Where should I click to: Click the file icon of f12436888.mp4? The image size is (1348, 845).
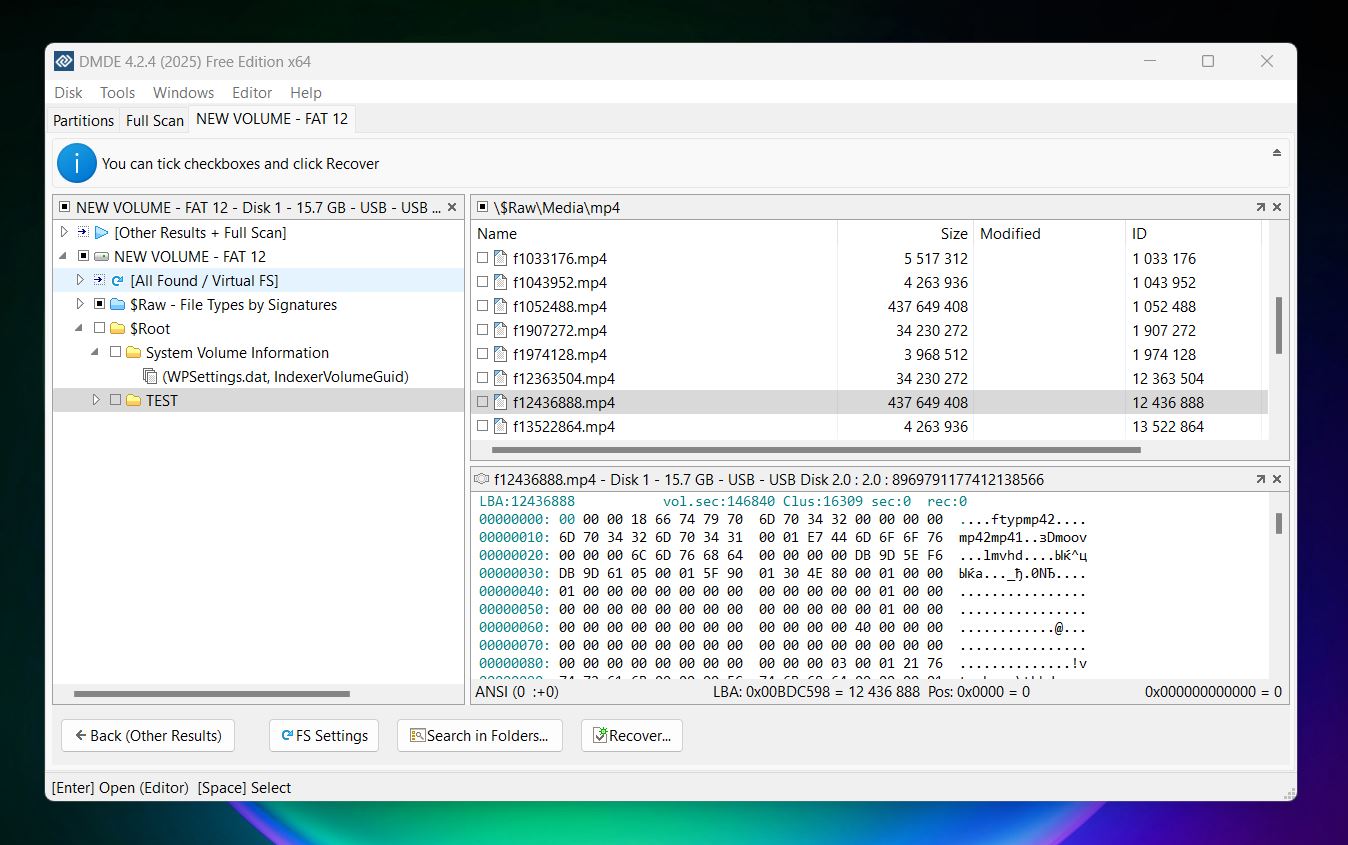pyautogui.click(x=501, y=402)
